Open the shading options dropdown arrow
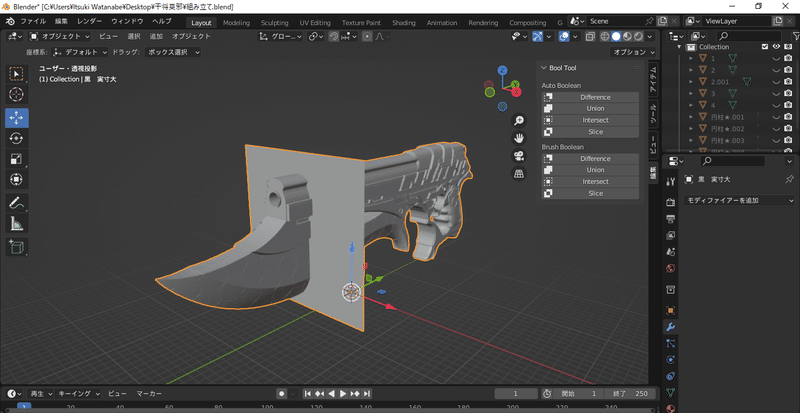The width and height of the screenshot is (800, 413). point(649,36)
